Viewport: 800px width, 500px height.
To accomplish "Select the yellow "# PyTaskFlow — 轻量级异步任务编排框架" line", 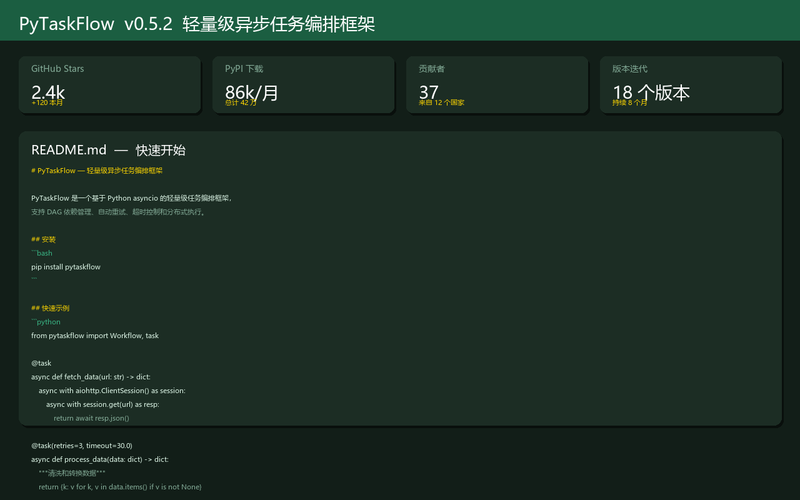I will 96,170.
